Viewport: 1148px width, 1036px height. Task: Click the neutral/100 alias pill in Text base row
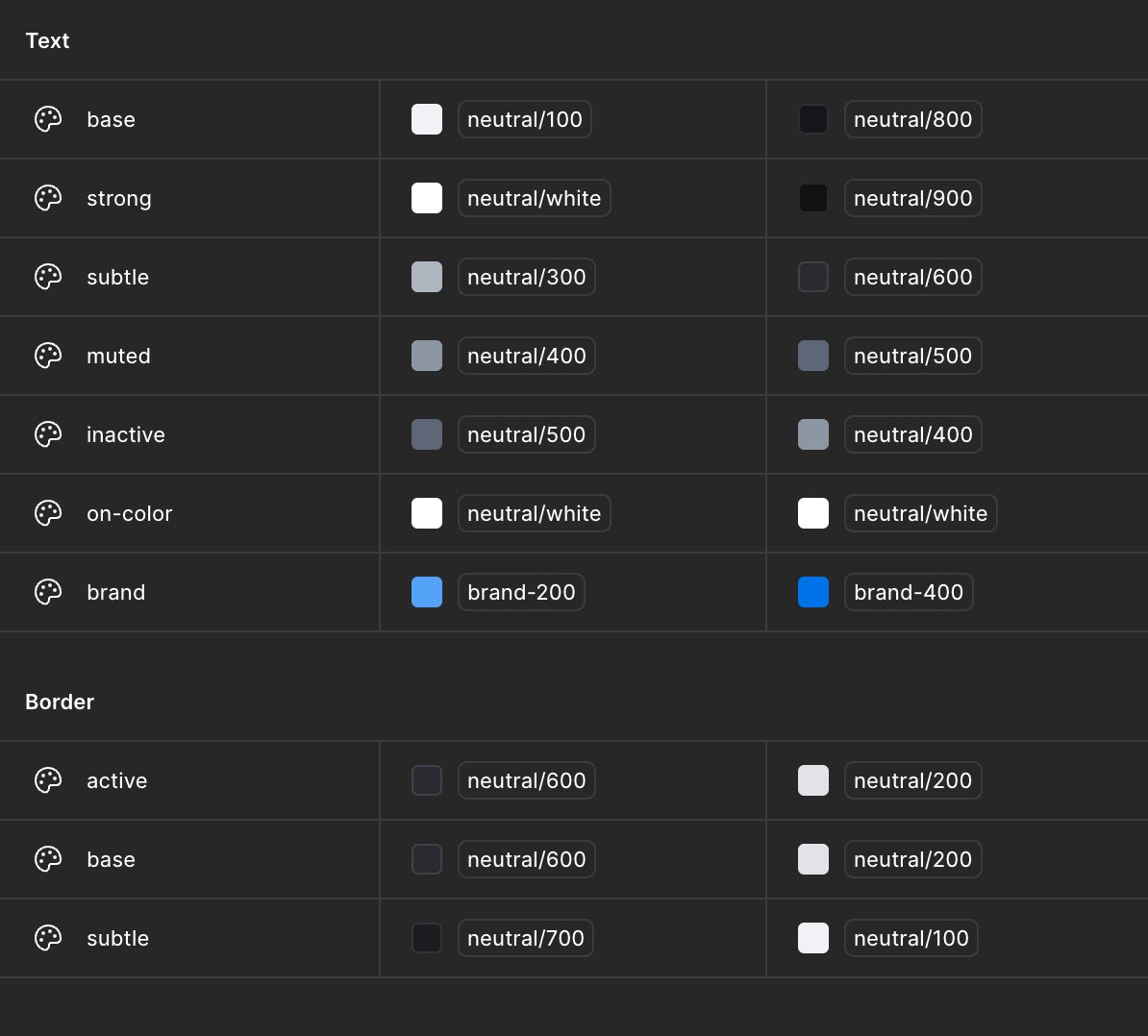[x=525, y=119]
